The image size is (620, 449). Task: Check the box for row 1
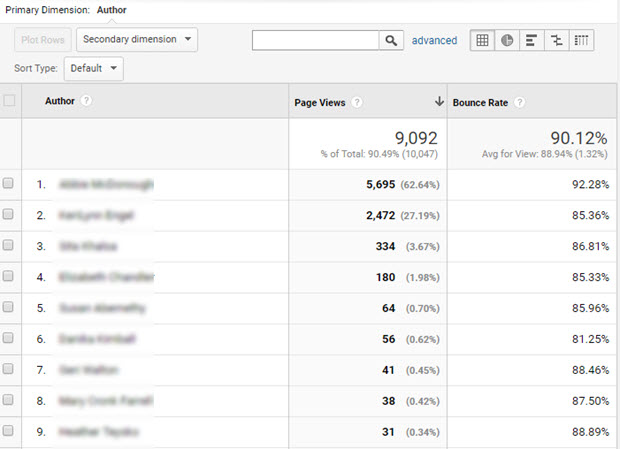click(9, 184)
